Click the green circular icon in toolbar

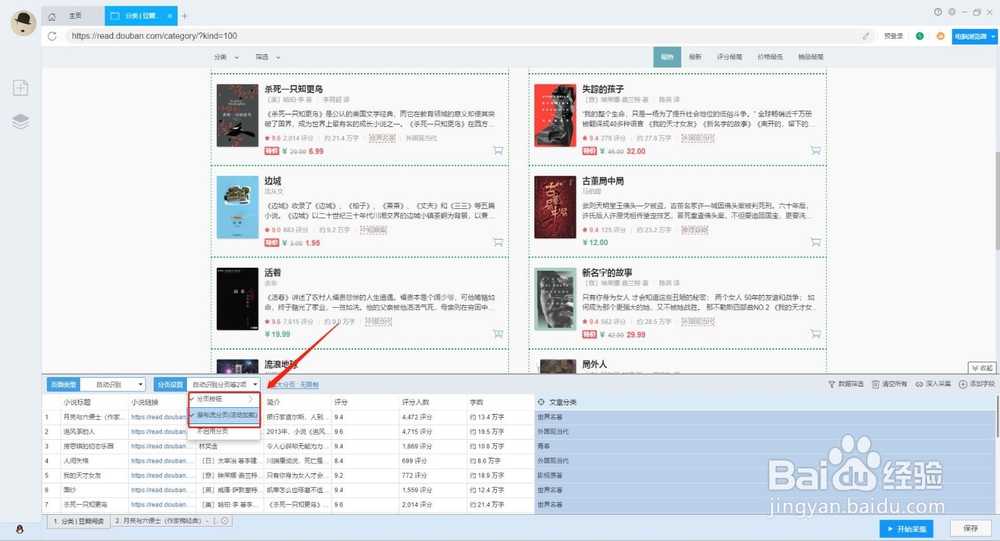pyautogui.click(x=920, y=36)
